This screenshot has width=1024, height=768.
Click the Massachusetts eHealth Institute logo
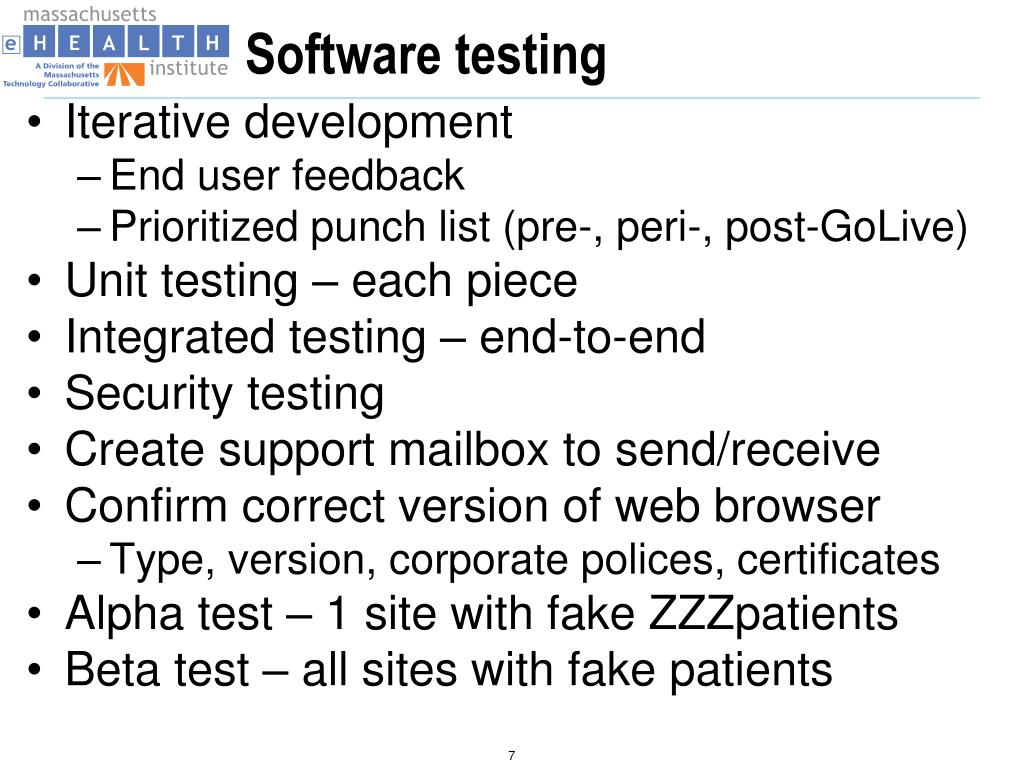point(116,48)
